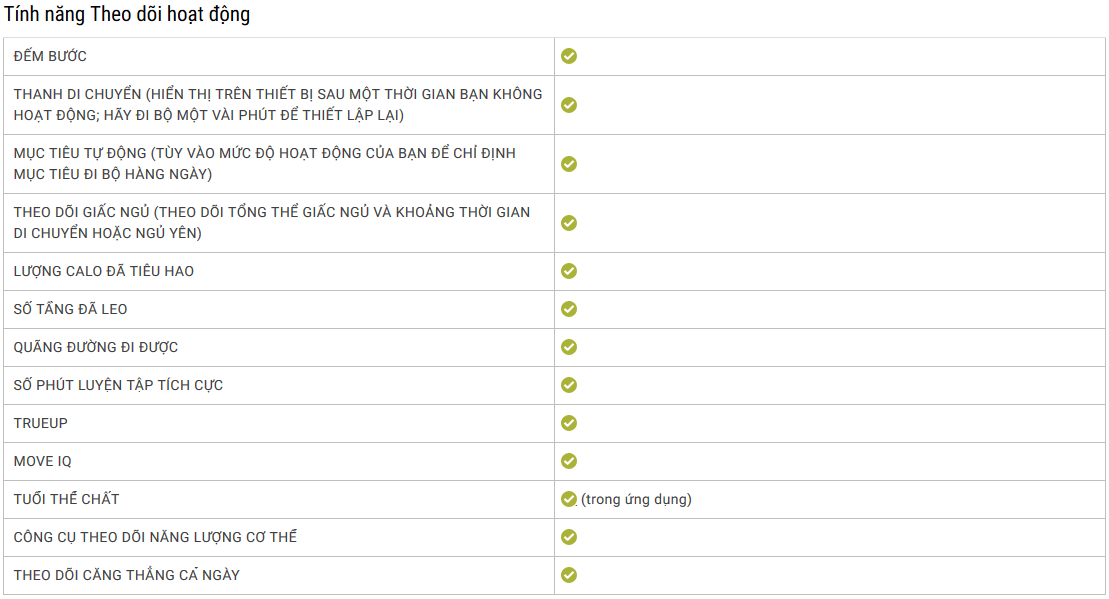Click the ĐẾM BƯỚC feature label
Screen dimensions: 1109x599
[x=50, y=56]
